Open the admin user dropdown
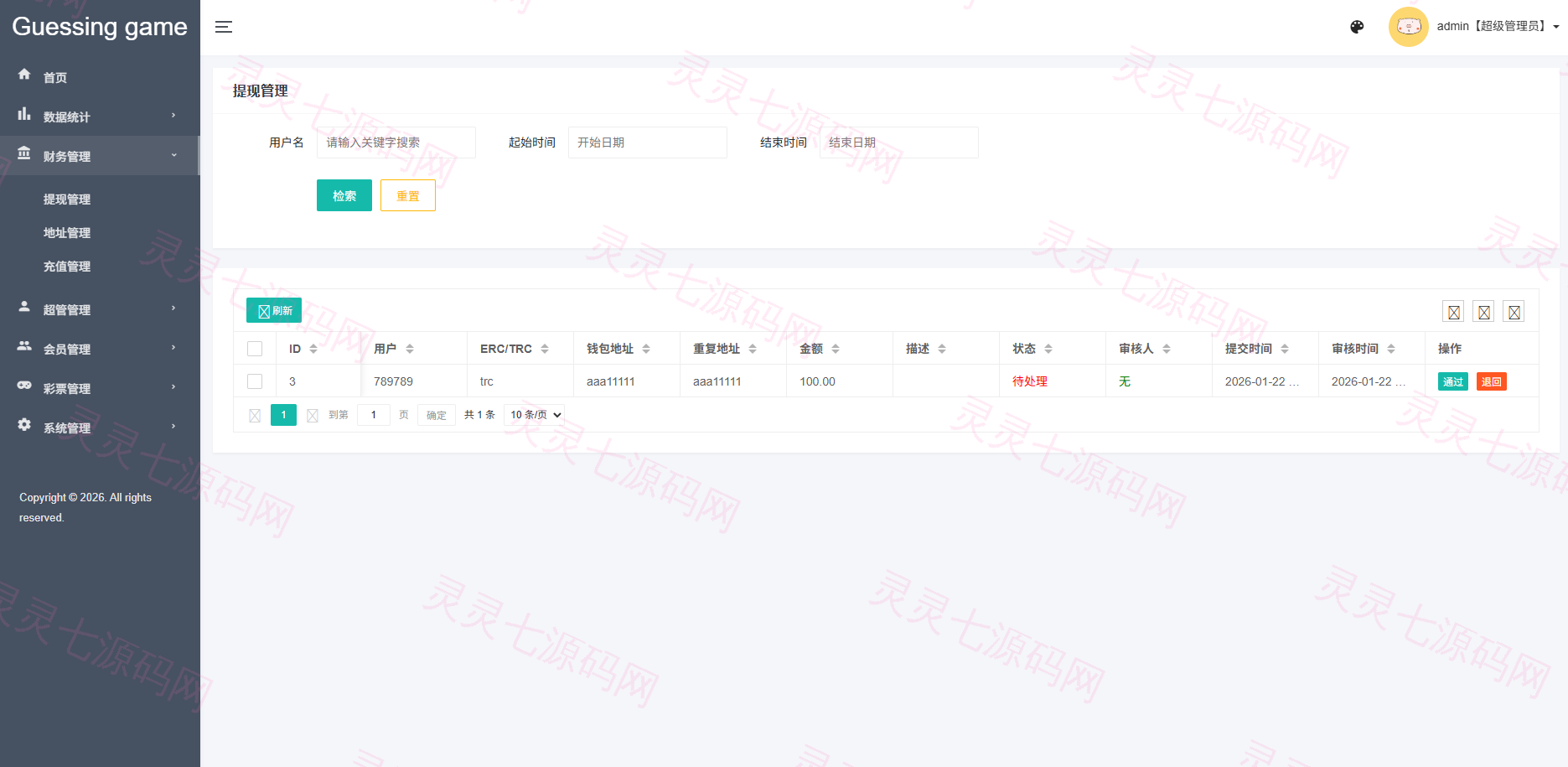Screen dimensions: 1568x767 tap(1498, 27)
